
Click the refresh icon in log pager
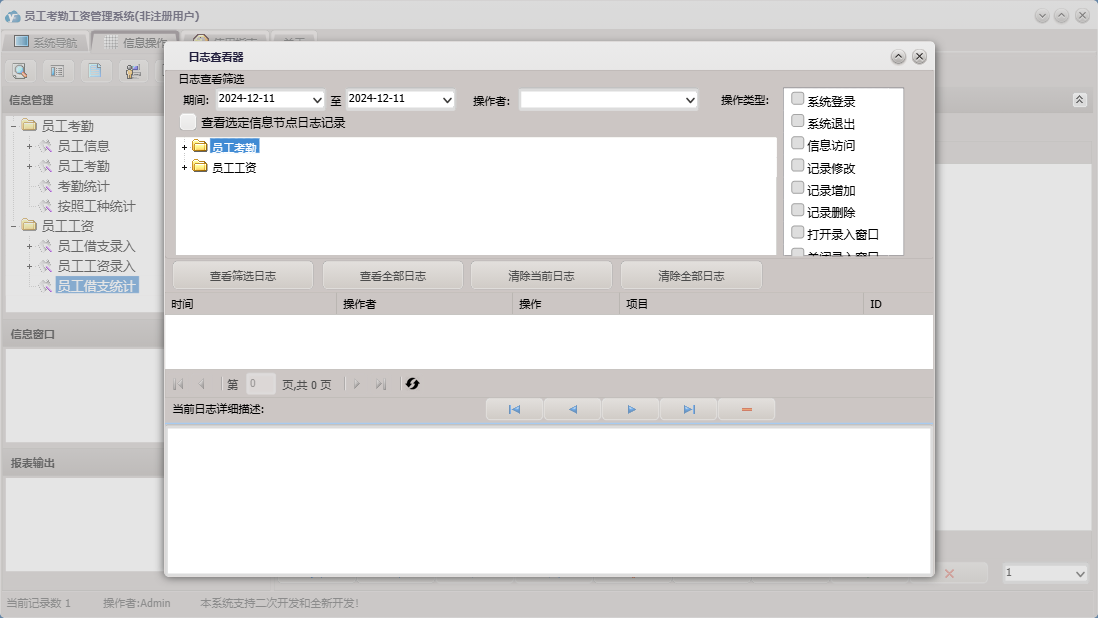point(412,384)
